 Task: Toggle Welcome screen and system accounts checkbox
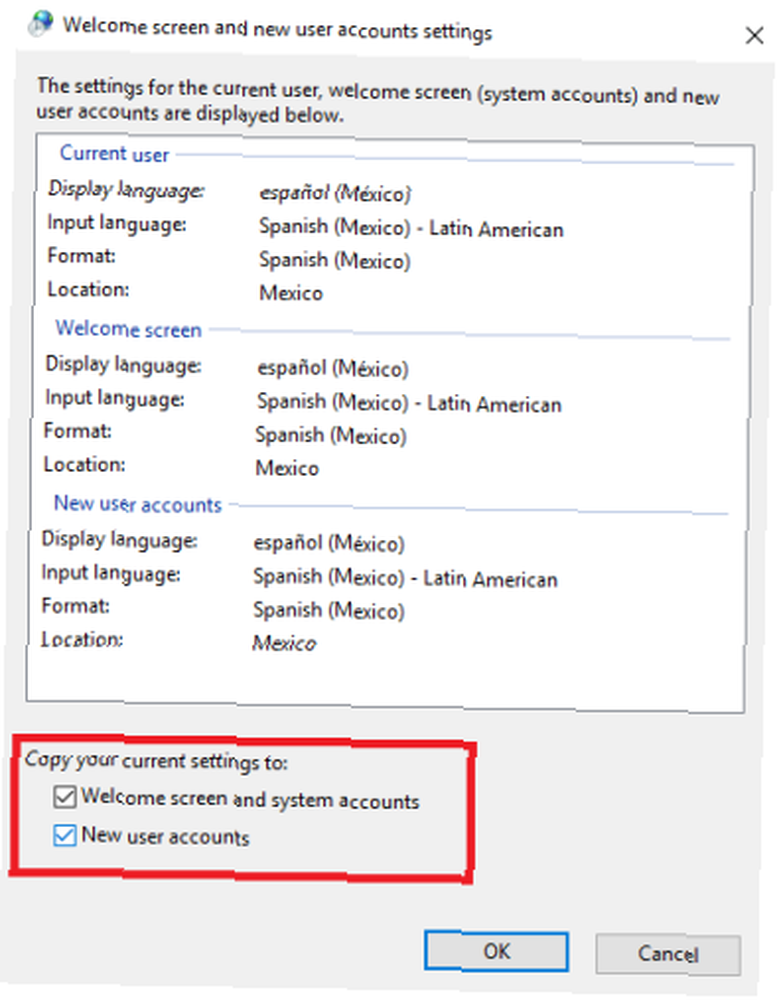(65, 797)
